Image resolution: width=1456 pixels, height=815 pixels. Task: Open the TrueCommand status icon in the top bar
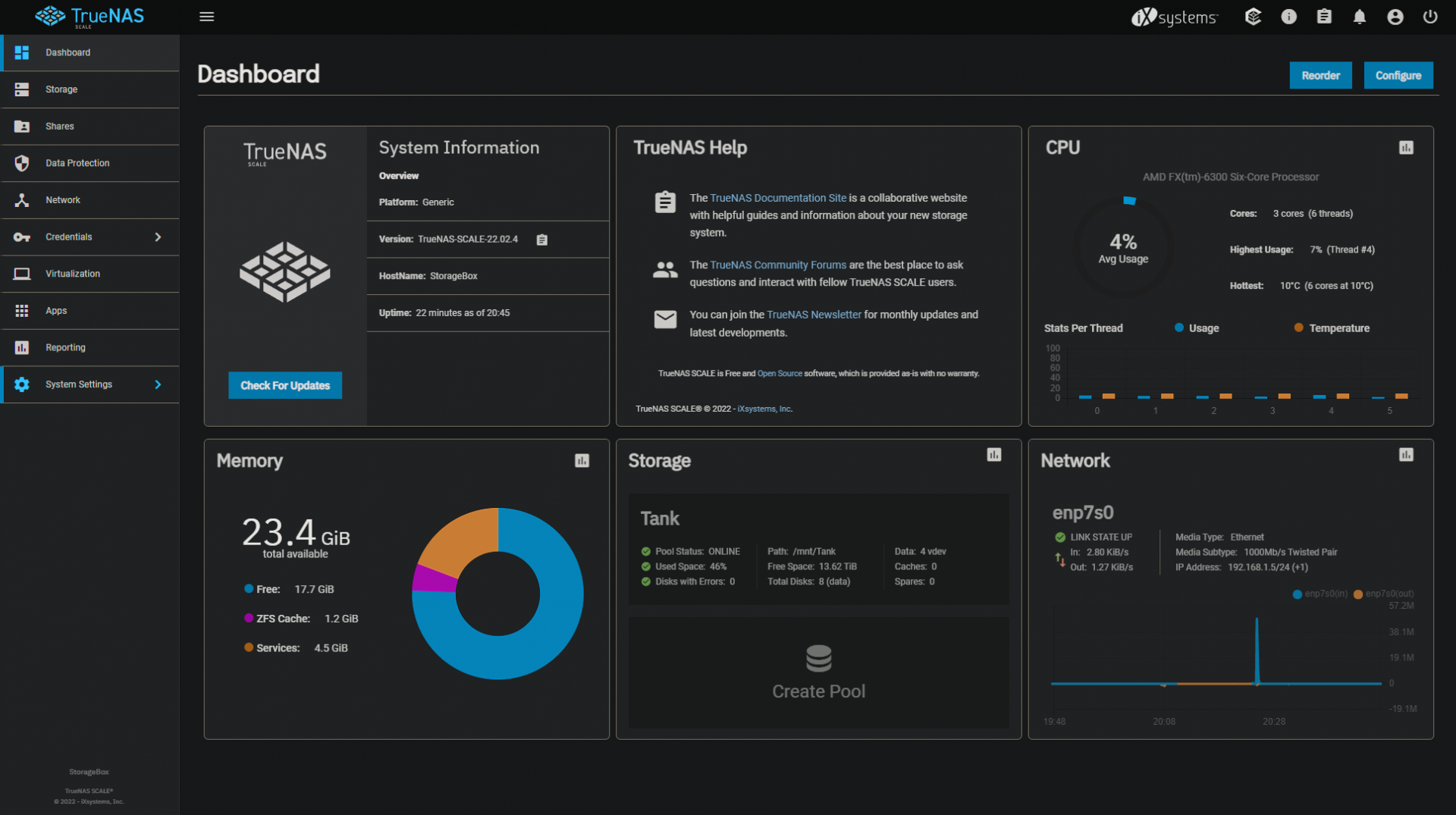click(1254, 17)
